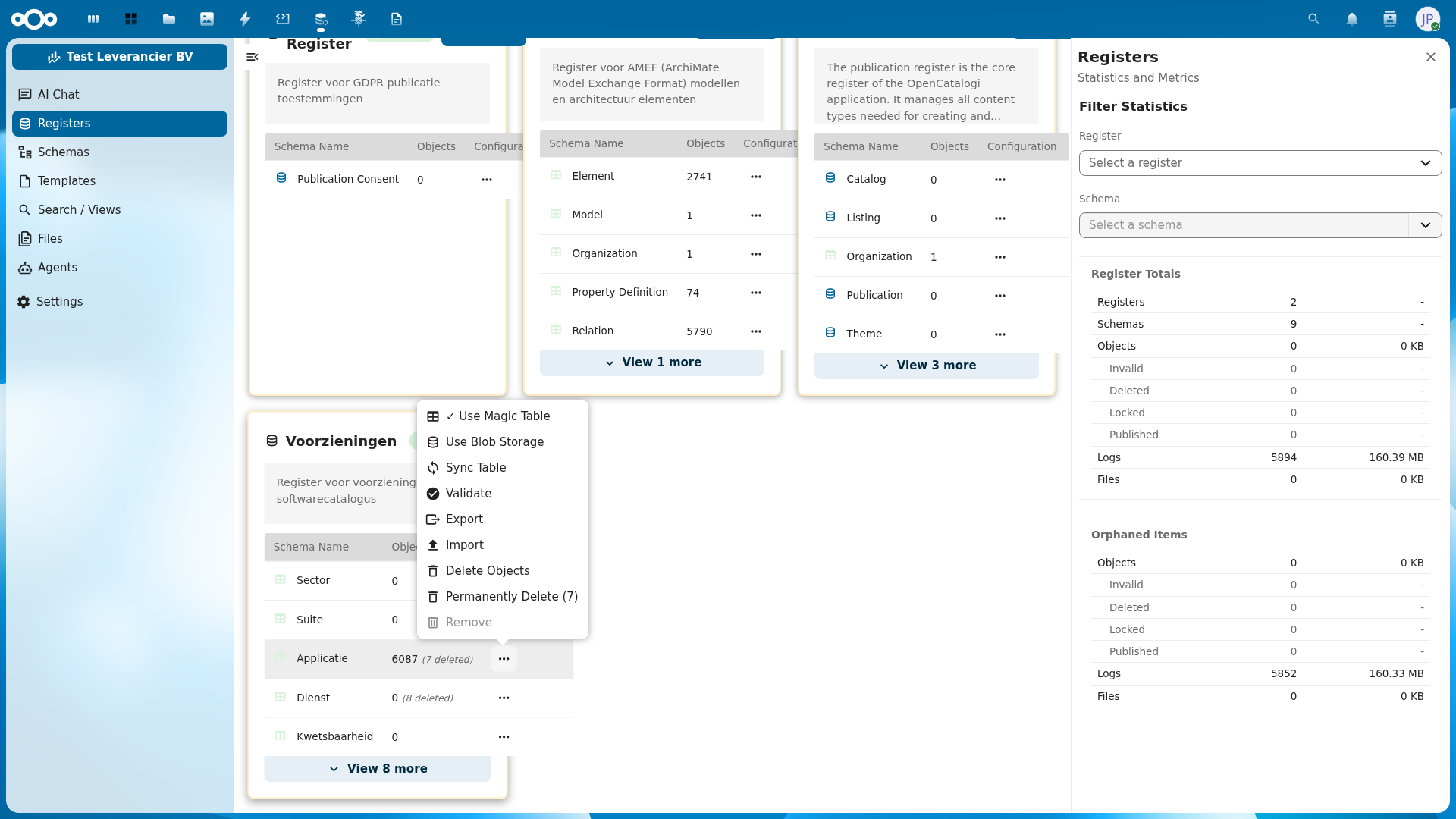The height and width of the screenshot is (819, 1456).
Task: Click the top bar search magnifier icon
Action: 1313,19
